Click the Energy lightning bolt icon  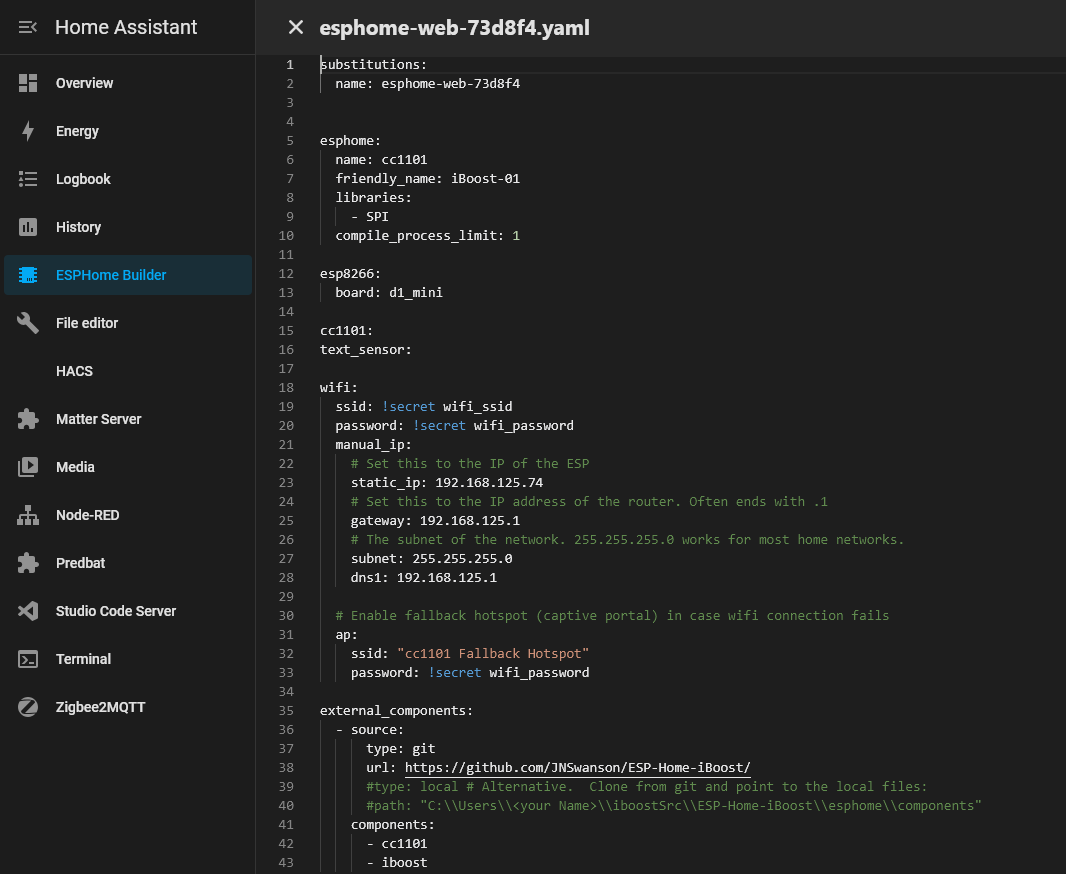click(28, 131)
